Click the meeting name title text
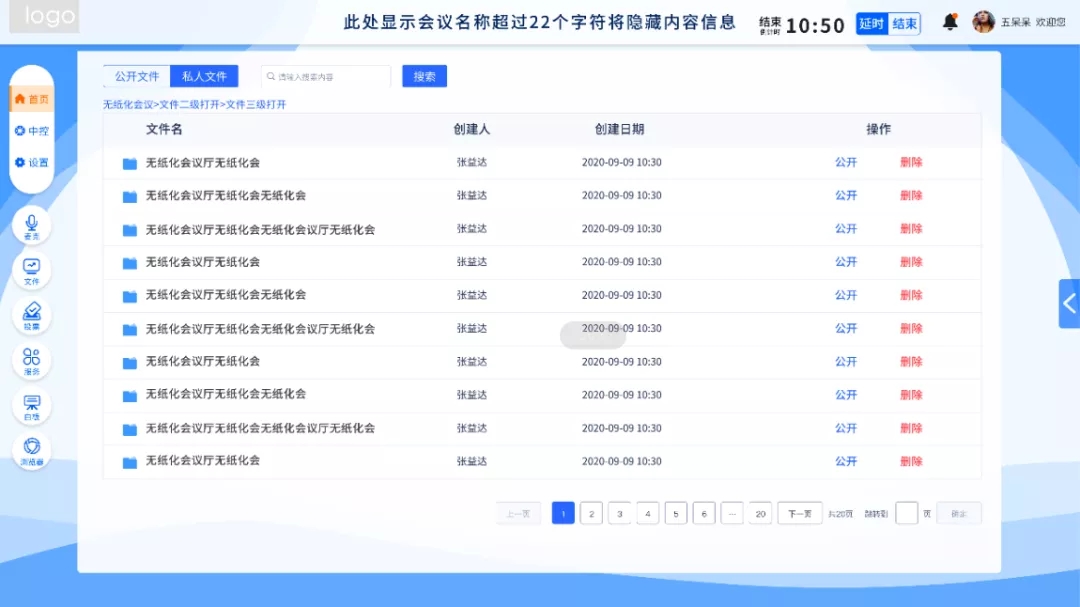1080x607 pixels. coord(540,23)
